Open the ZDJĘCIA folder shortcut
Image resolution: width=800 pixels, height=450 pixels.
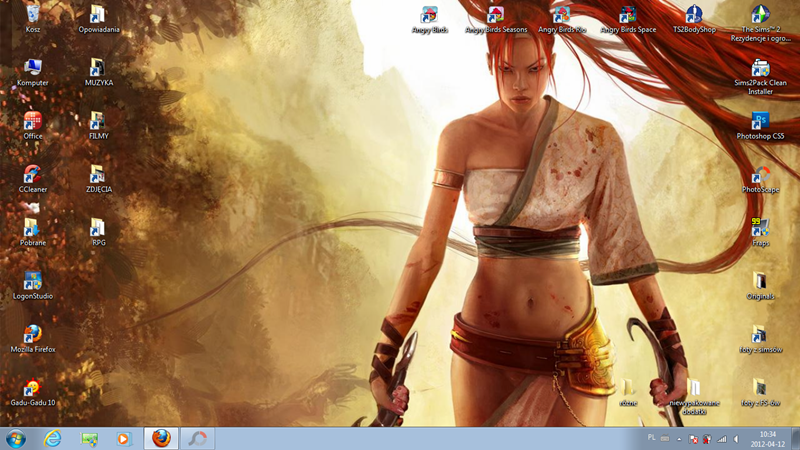[x=98, y=179]
